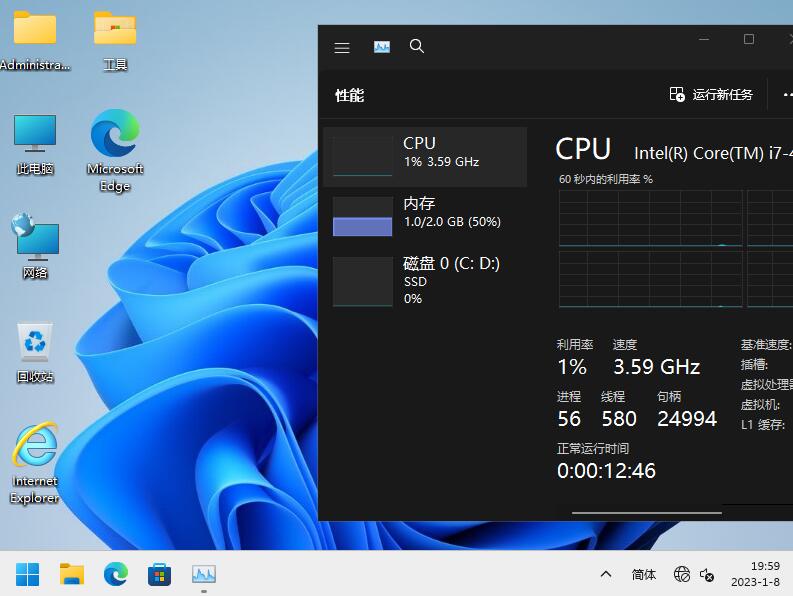Maximize the Task Manager window
This screenshot has width=793, height=596.
point(748,39)
